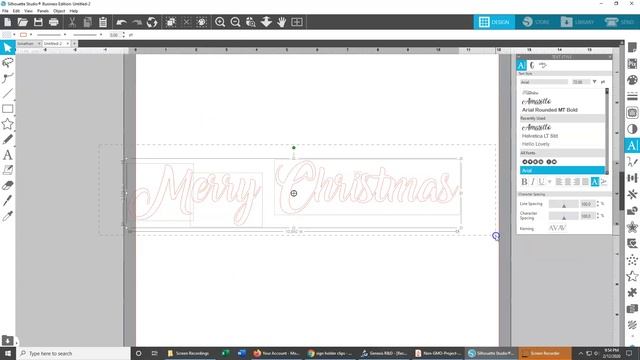
Task: Adjust line thickness value stepper
Action: (x=124, y=35)
